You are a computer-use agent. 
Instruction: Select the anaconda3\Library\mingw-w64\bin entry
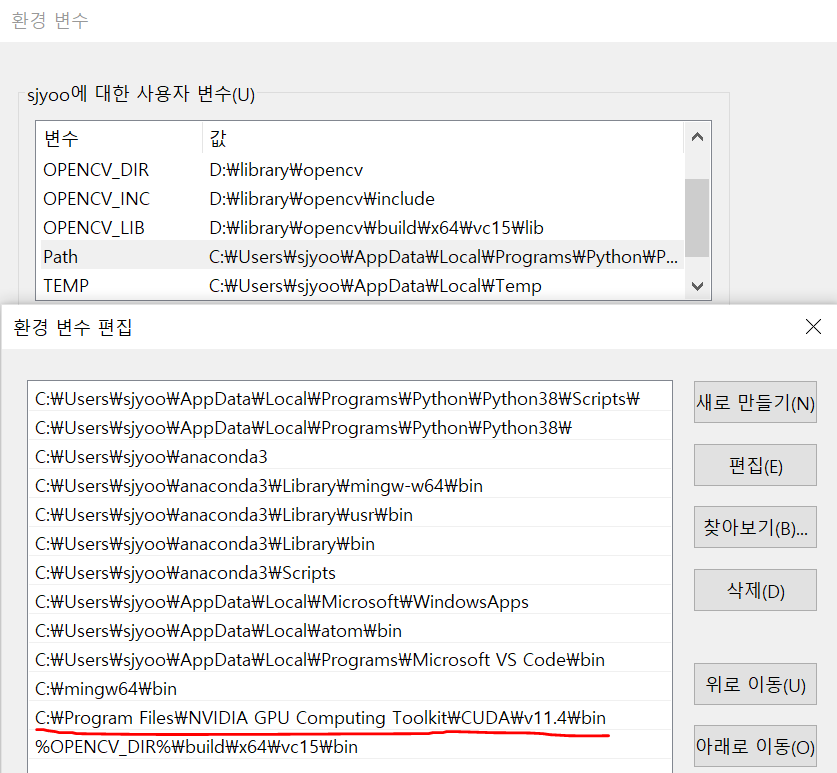[350, 486]
